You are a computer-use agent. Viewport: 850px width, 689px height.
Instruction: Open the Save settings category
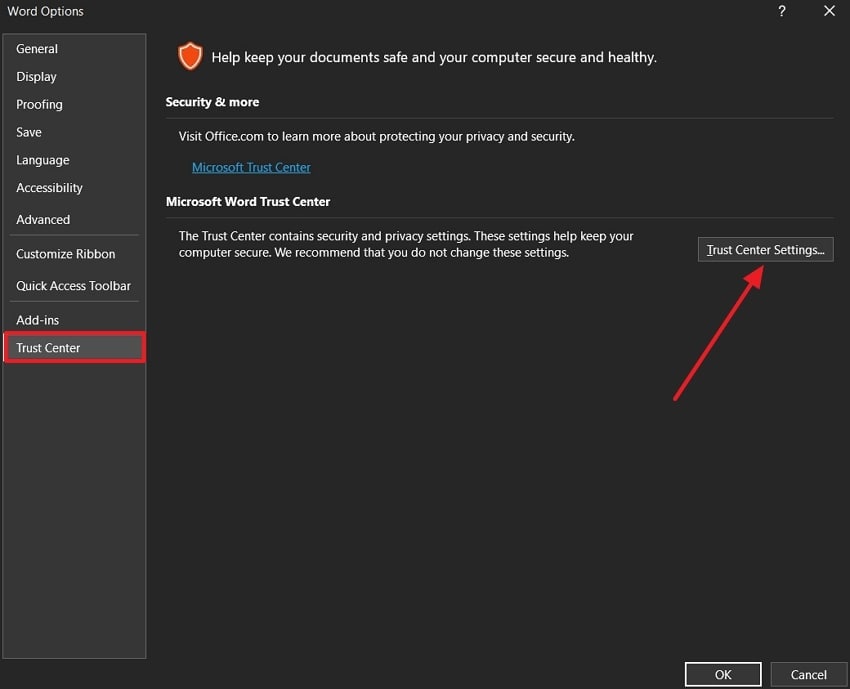coord(29,132)
